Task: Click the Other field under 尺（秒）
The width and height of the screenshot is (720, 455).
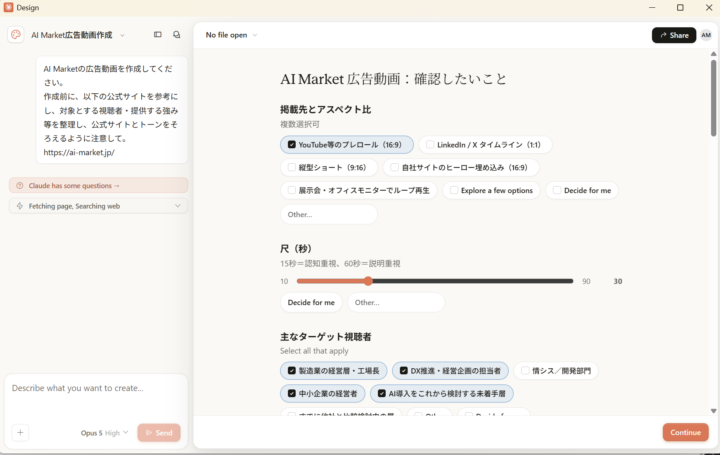Action: pos(396,303)
